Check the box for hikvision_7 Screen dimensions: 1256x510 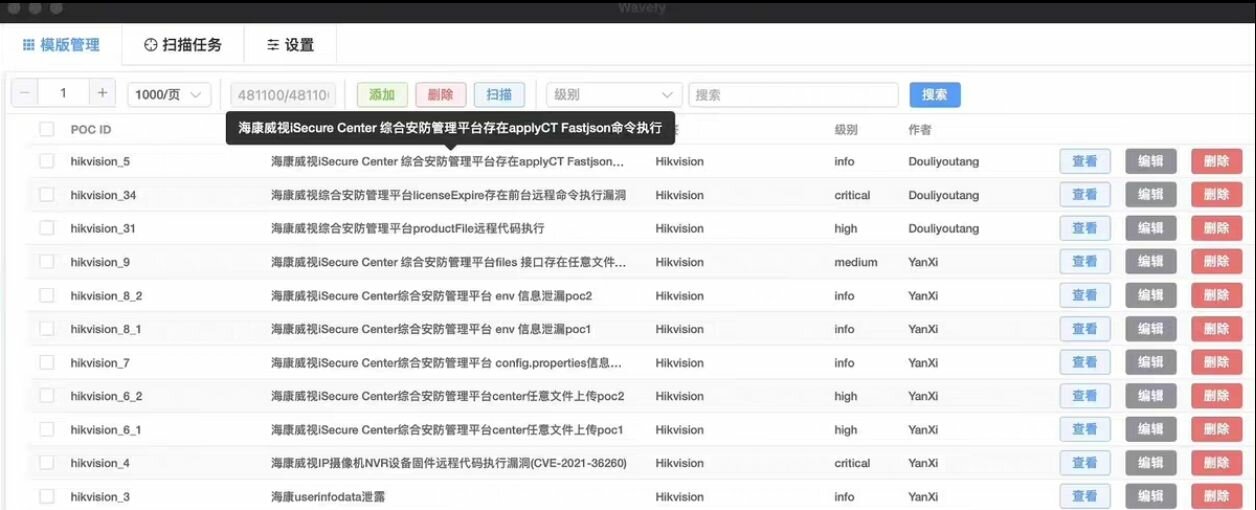pyautogui.click(x=47, y=363)
